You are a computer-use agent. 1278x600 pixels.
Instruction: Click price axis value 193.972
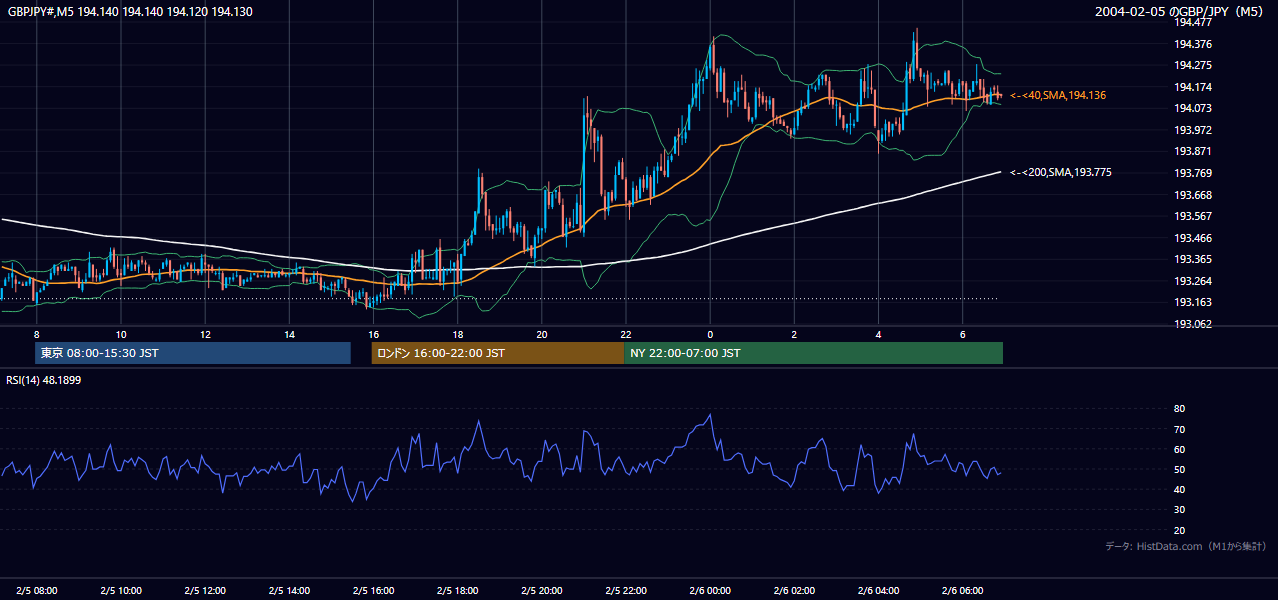click(1192, 130)
